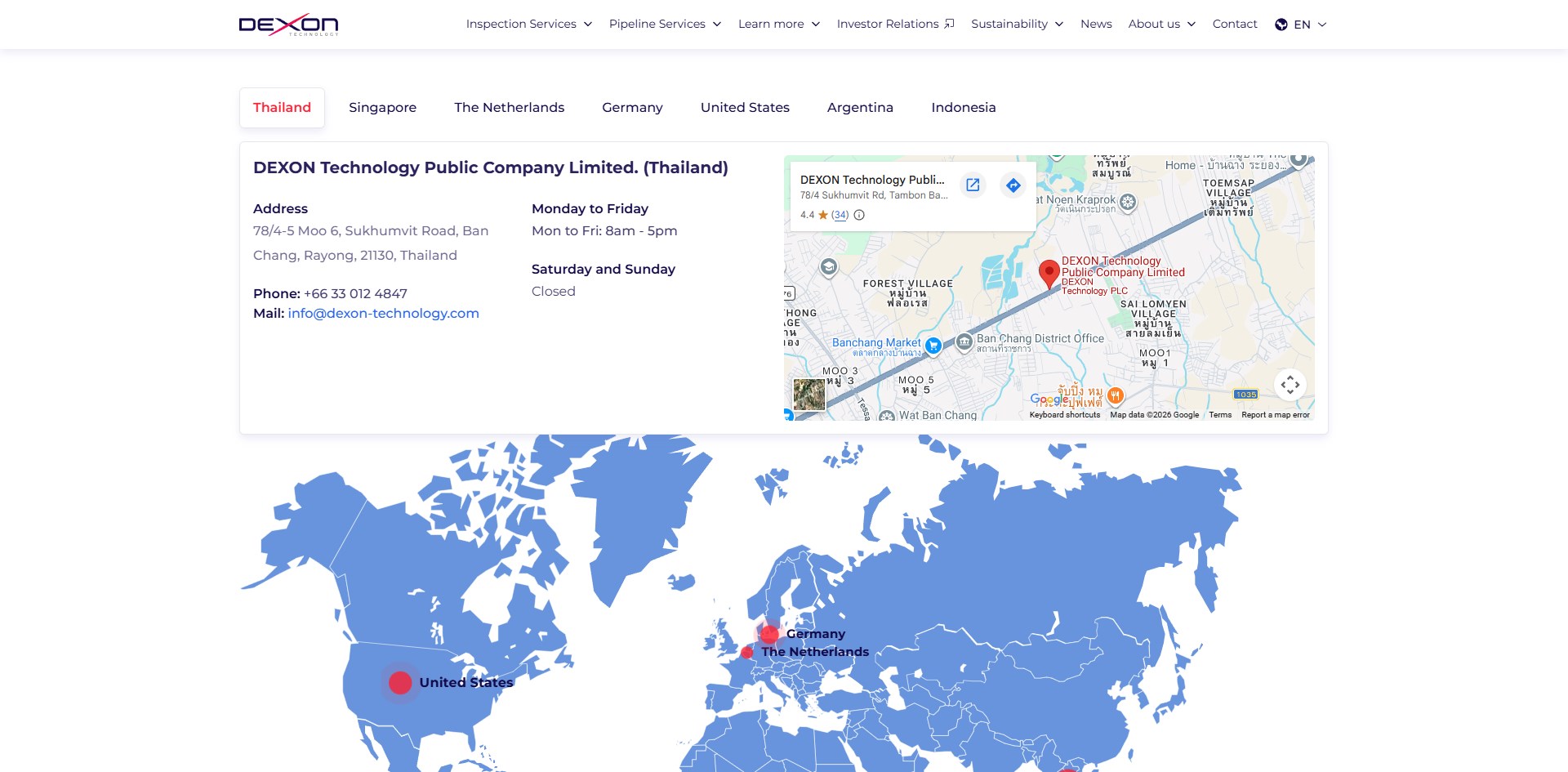This screenshot has height=772, width=1568.
Task: Open the 34 reviews link
Action: (840, 215)
